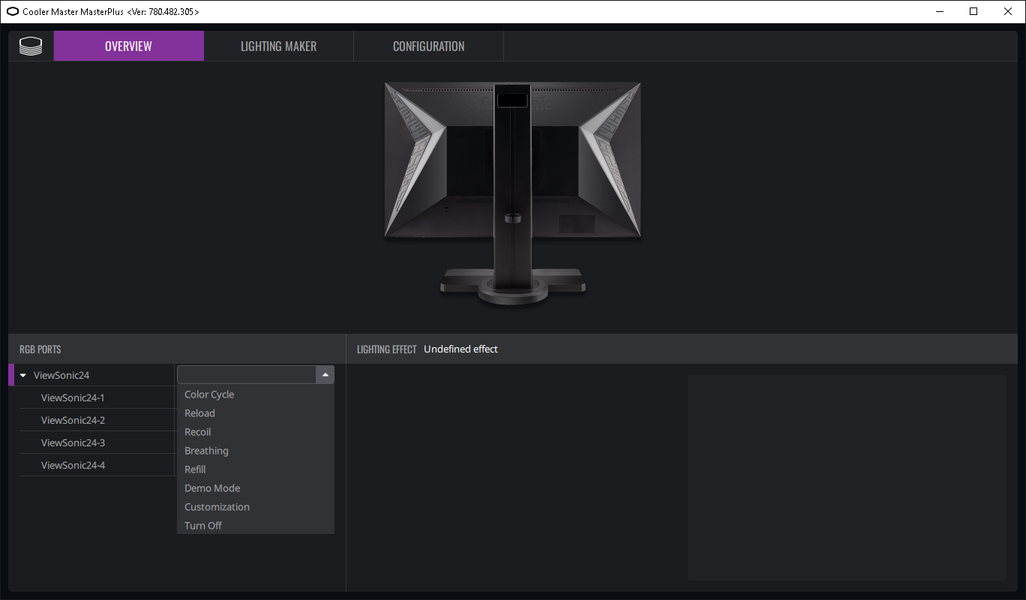
Task: Click the lighting effect combo box field
Action: [247, 374]
